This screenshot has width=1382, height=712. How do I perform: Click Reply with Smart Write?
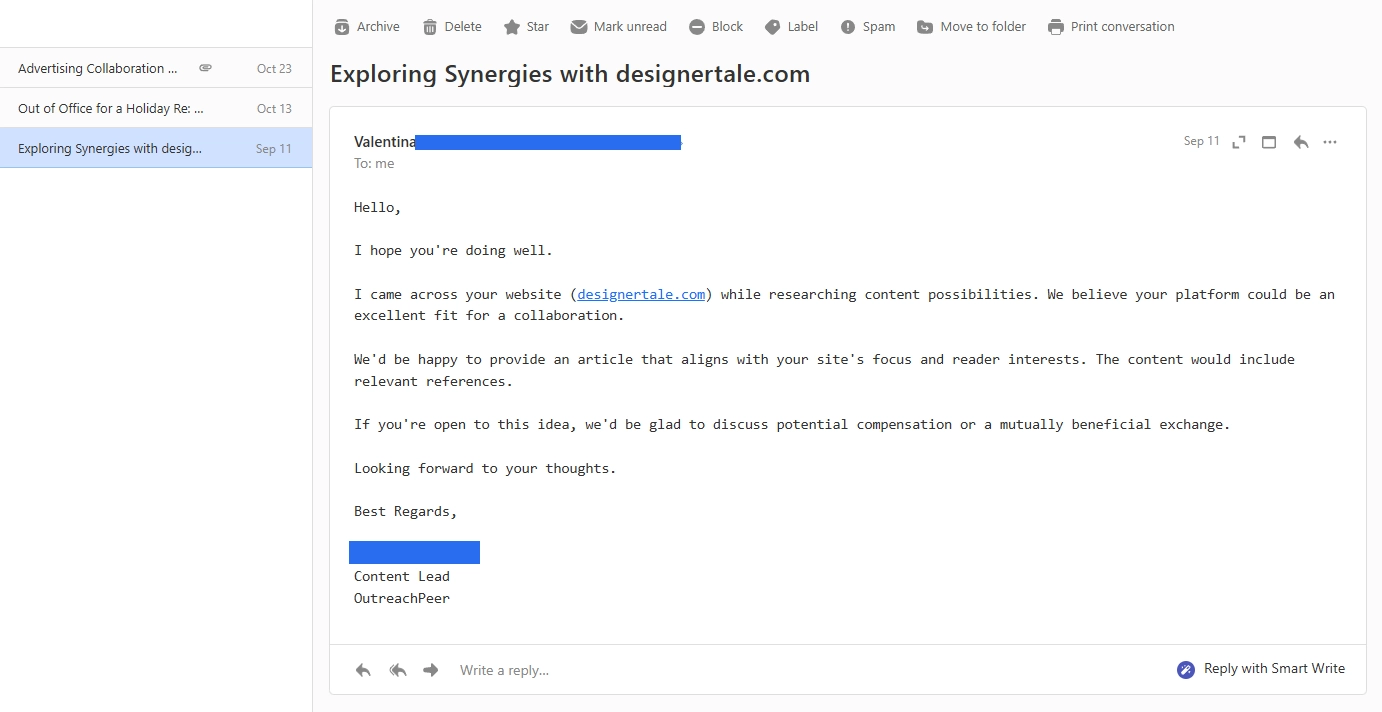point(1261,669)
